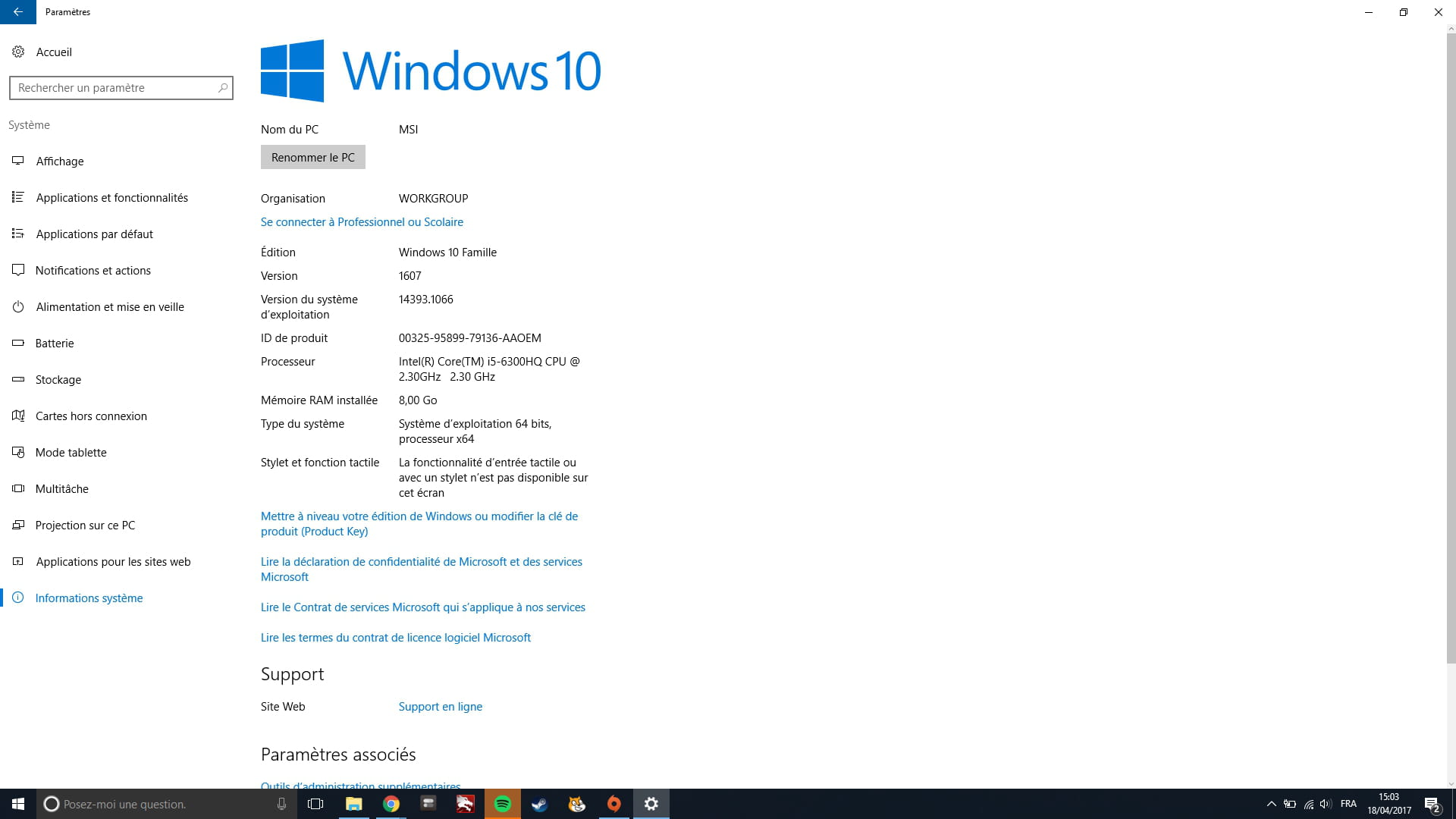1456x819 pixels.
Task: Click the vertical scrollbar of settings page
Action: 1451,349
